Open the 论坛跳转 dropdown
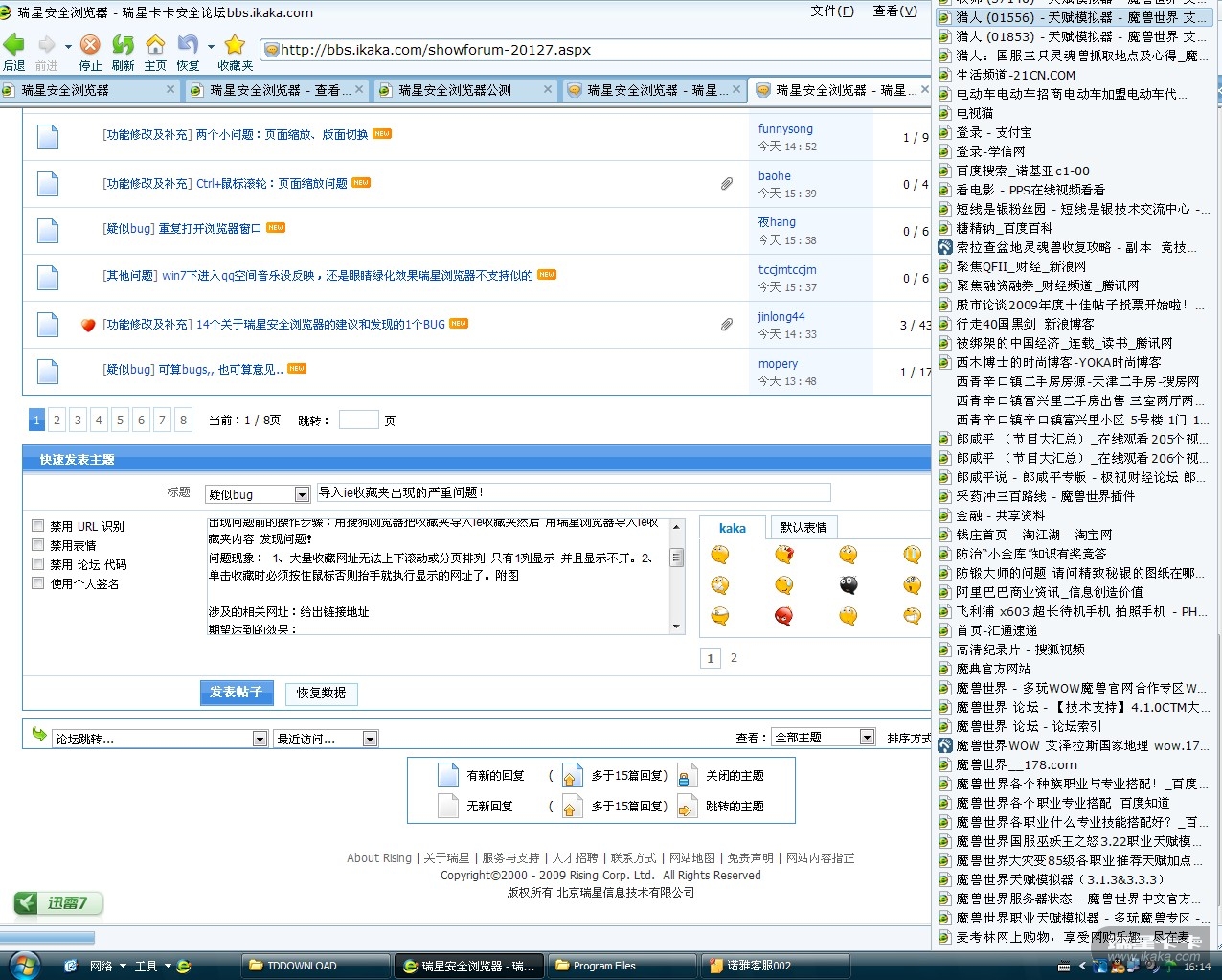The width and height of the screenshot is (1222, 980). pos(160,739)
